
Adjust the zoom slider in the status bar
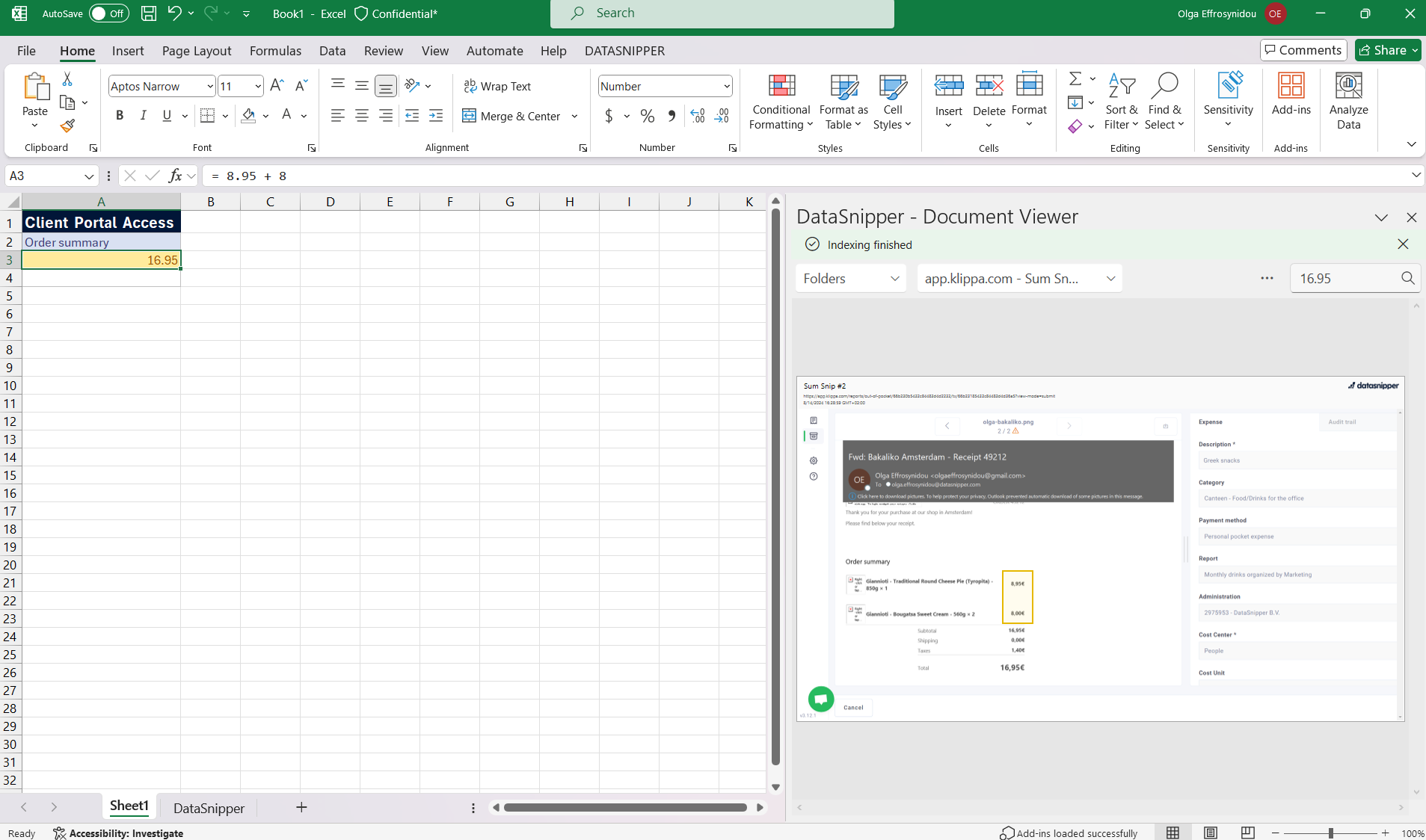click(1330, 833)
